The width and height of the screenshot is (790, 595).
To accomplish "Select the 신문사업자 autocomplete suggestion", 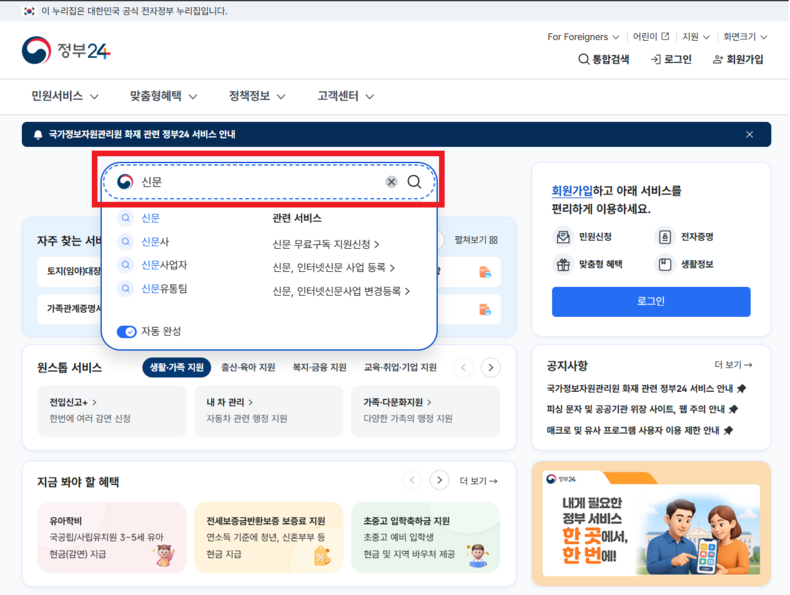I will 164,265.
